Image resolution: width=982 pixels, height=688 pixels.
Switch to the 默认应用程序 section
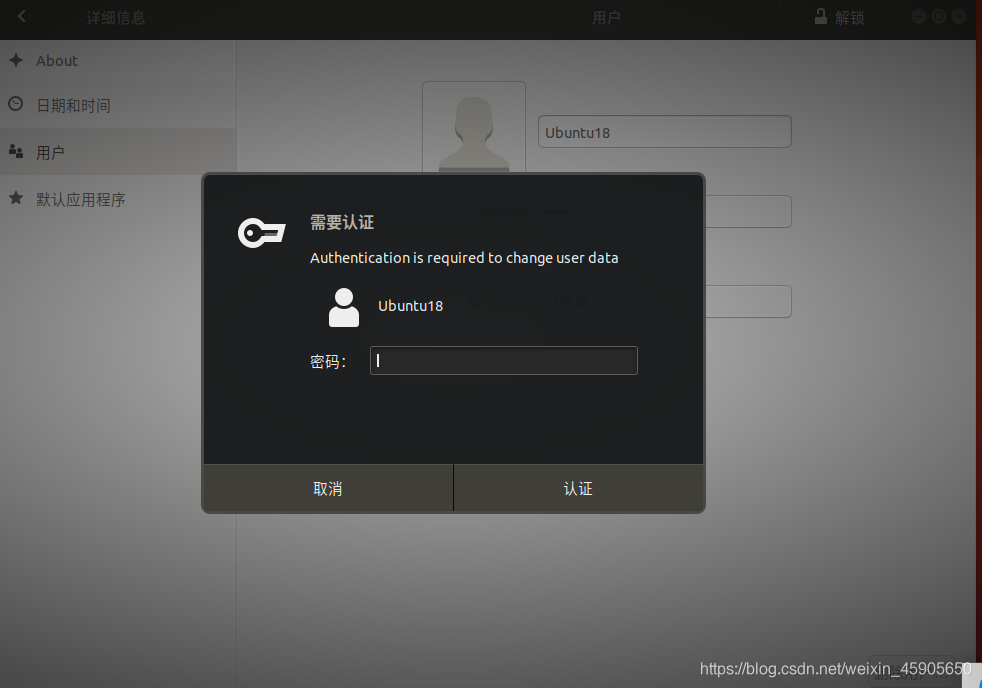point(95,199)
